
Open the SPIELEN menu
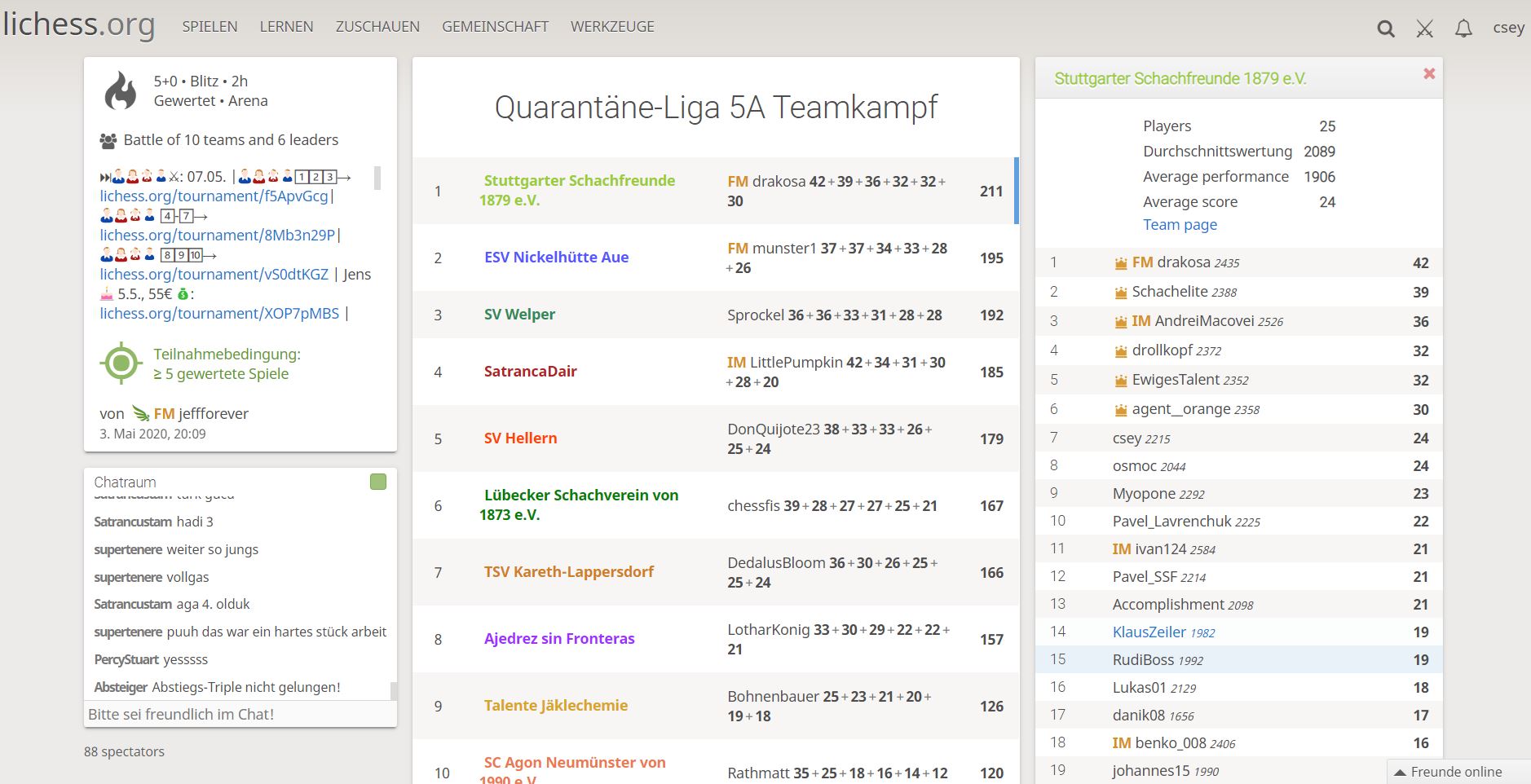[210, 26]
